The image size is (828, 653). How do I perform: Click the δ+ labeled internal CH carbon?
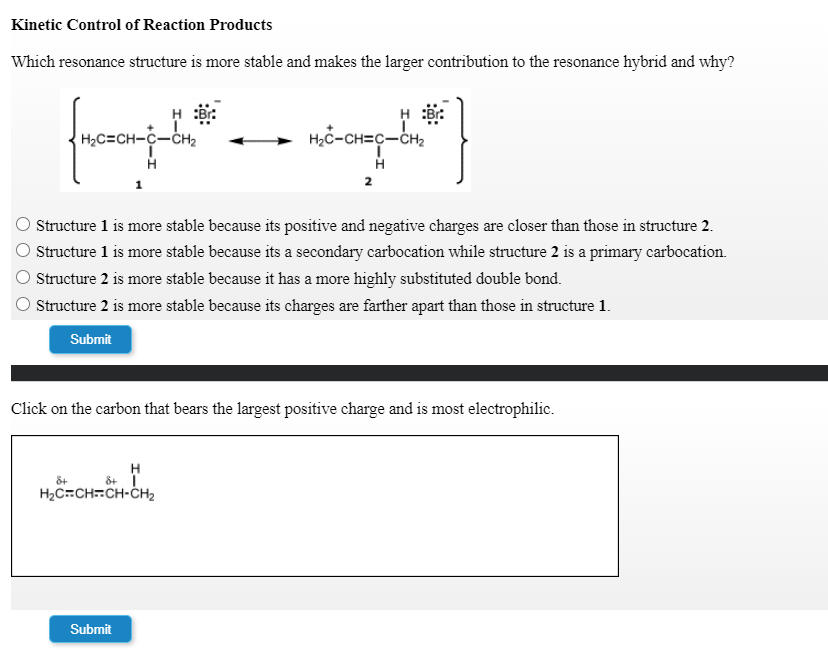[109, 494]
